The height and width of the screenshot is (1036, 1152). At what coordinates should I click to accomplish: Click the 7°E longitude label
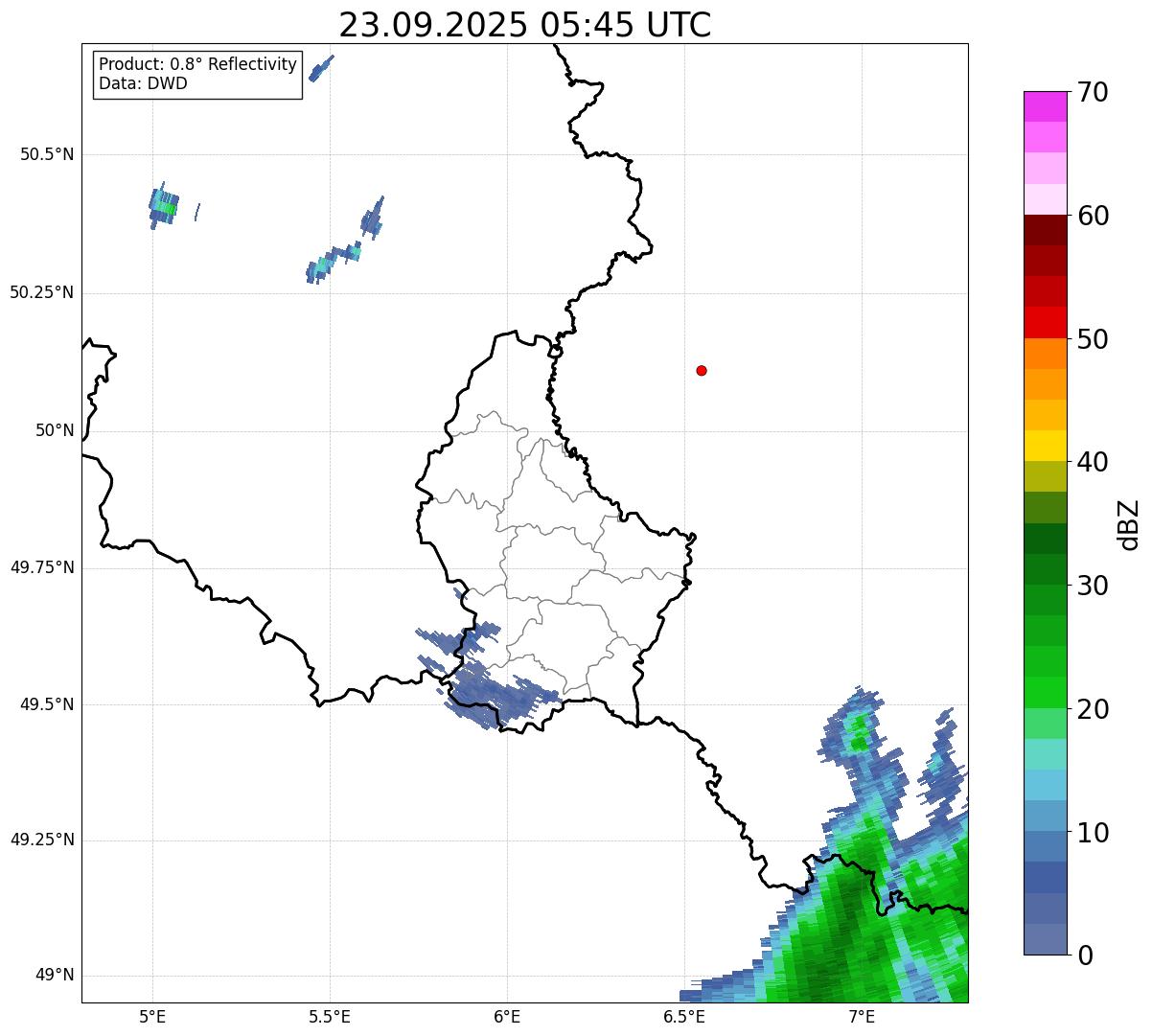(862, 1016)
